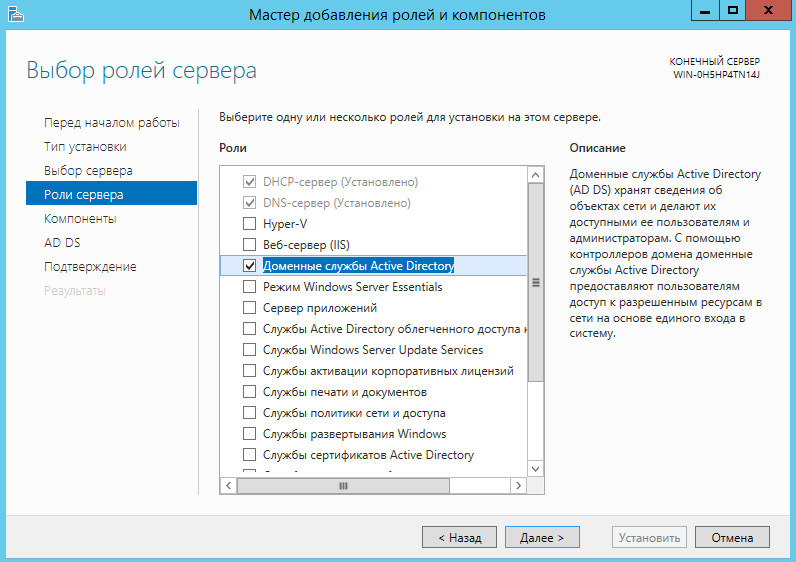Click the vertical scrollbar up arrow
This screenshot has height=562, width=796.
coord(535,175)
